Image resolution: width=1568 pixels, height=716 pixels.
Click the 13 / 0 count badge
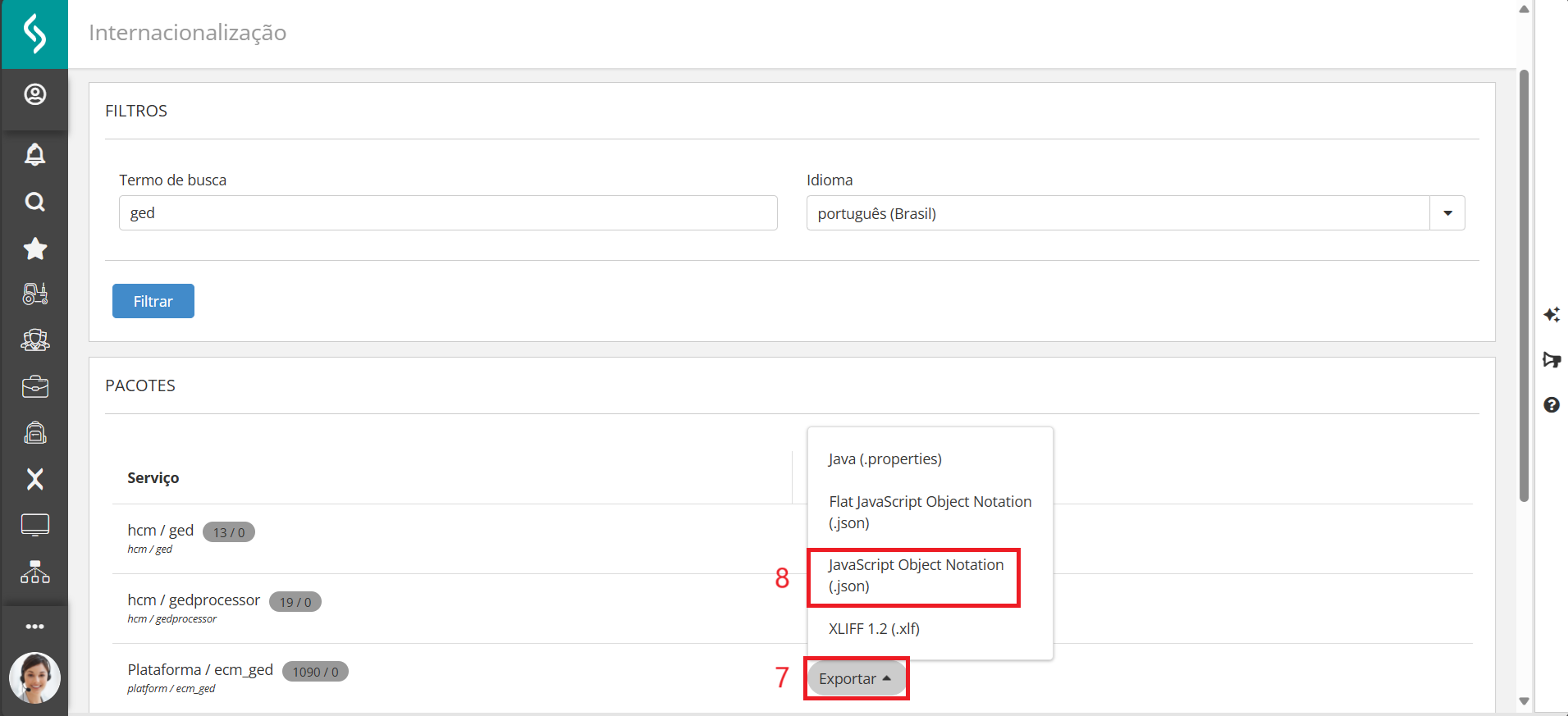[x=229, y=532]
